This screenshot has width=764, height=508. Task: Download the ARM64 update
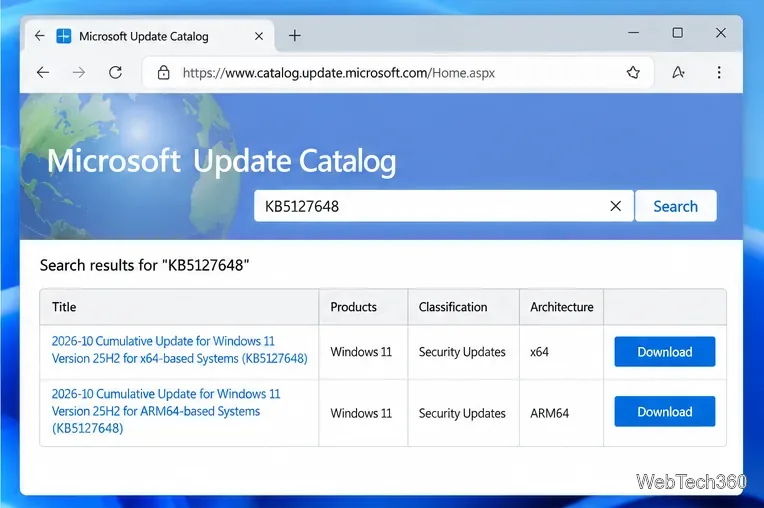665,412
